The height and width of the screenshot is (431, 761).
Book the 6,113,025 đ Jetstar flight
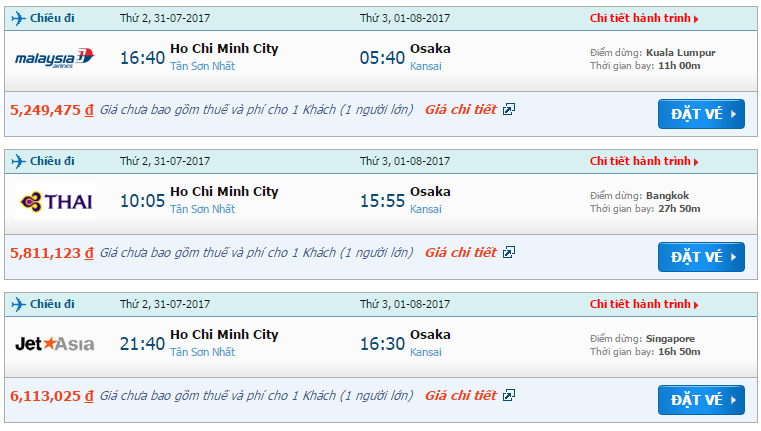click(x=701, y=399)
